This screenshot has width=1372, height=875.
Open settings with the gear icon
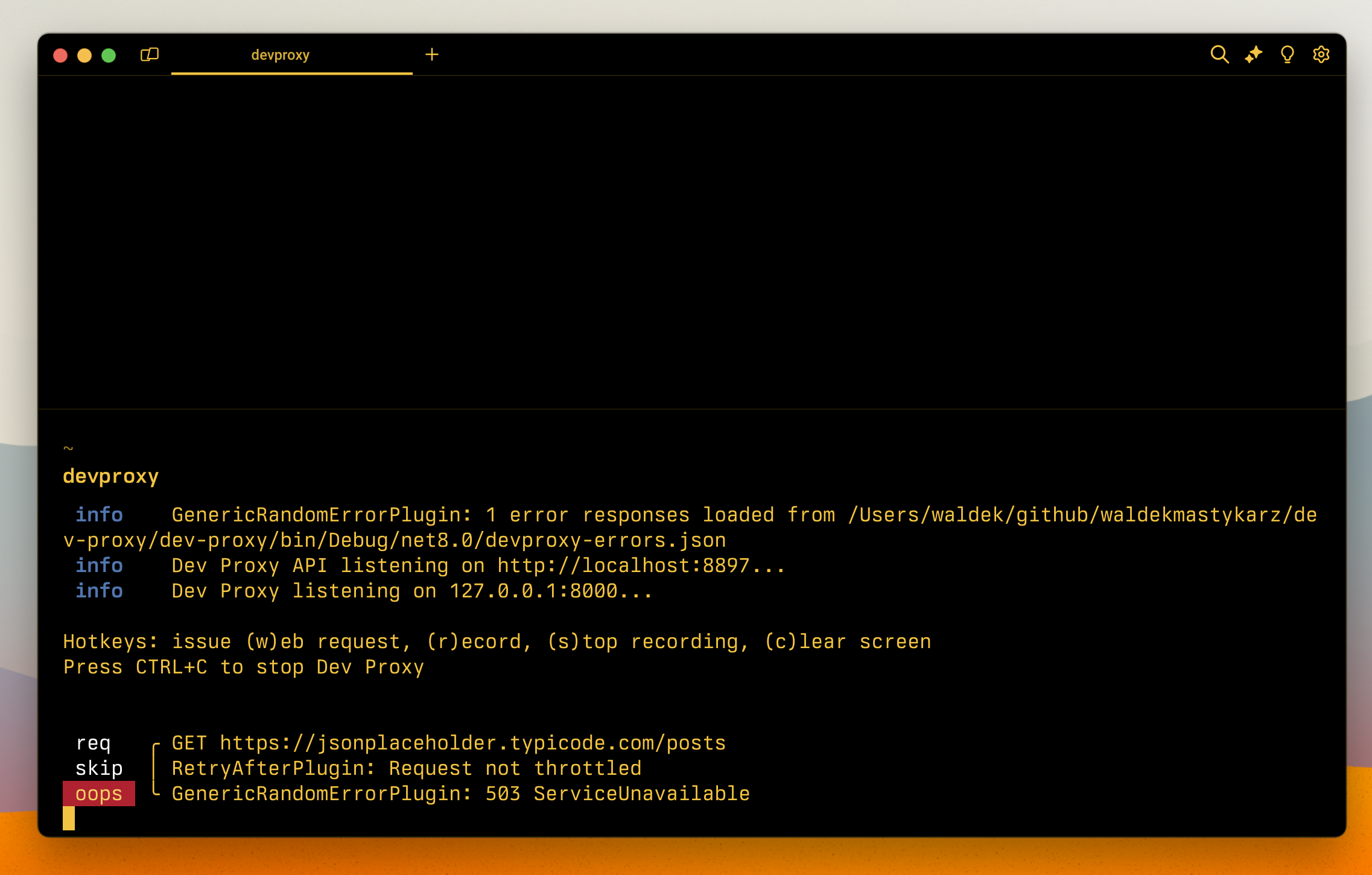pos(1321,54)
